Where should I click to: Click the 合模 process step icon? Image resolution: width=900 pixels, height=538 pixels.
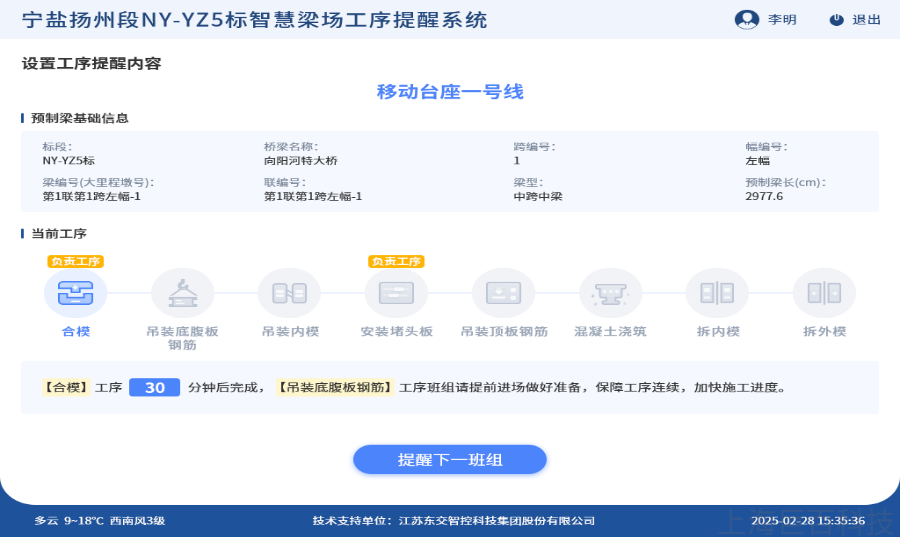click(x=75, y=293)
